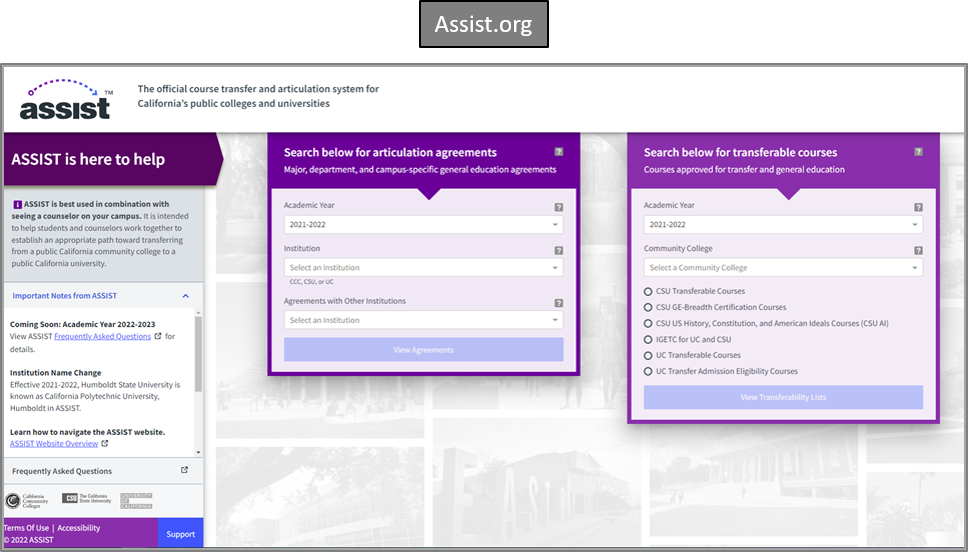This screenshot has height=552, width=968.
Task: Click the ASSIST logo
Action: coord(65,100)
